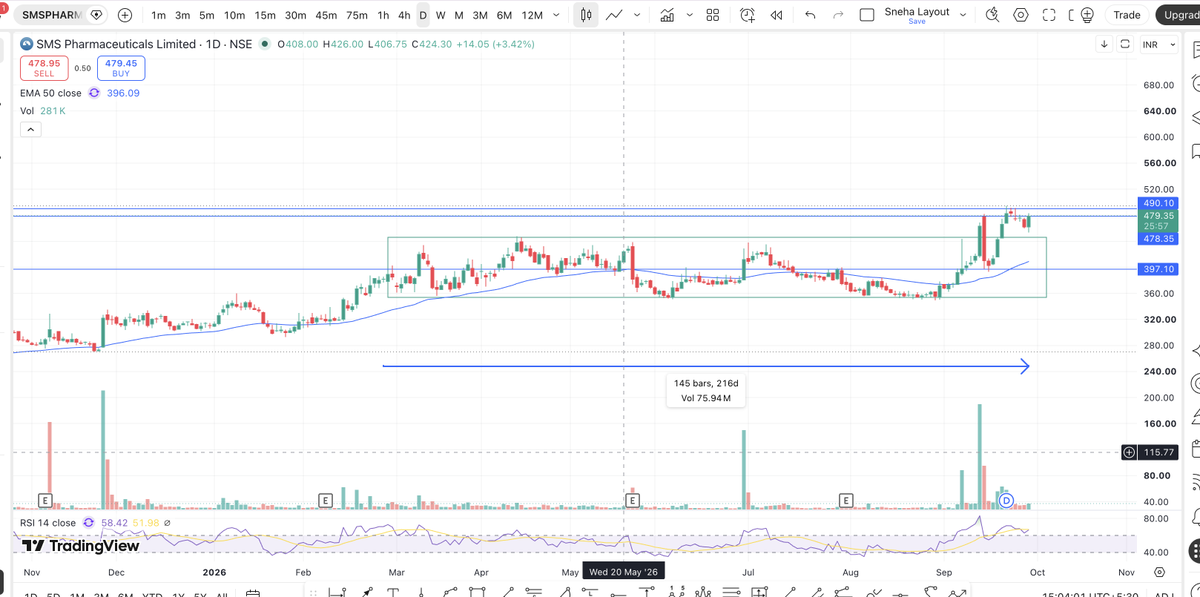
Task: Select the 45m timeframe
Action: (326, 15)
